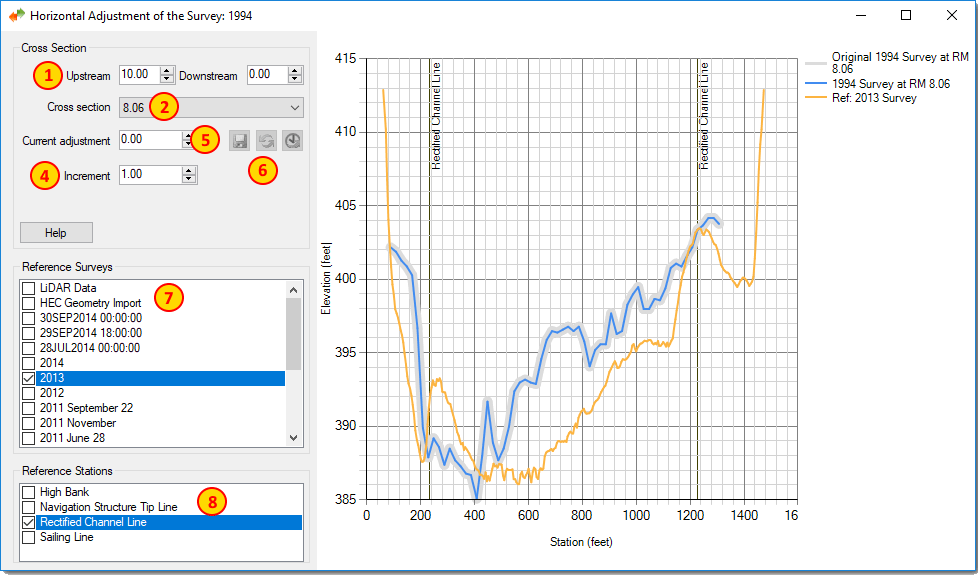Enable the LiDAR Data reference survey checkbox
Viewport: 978px width, 575px height.
click(29, 289)
